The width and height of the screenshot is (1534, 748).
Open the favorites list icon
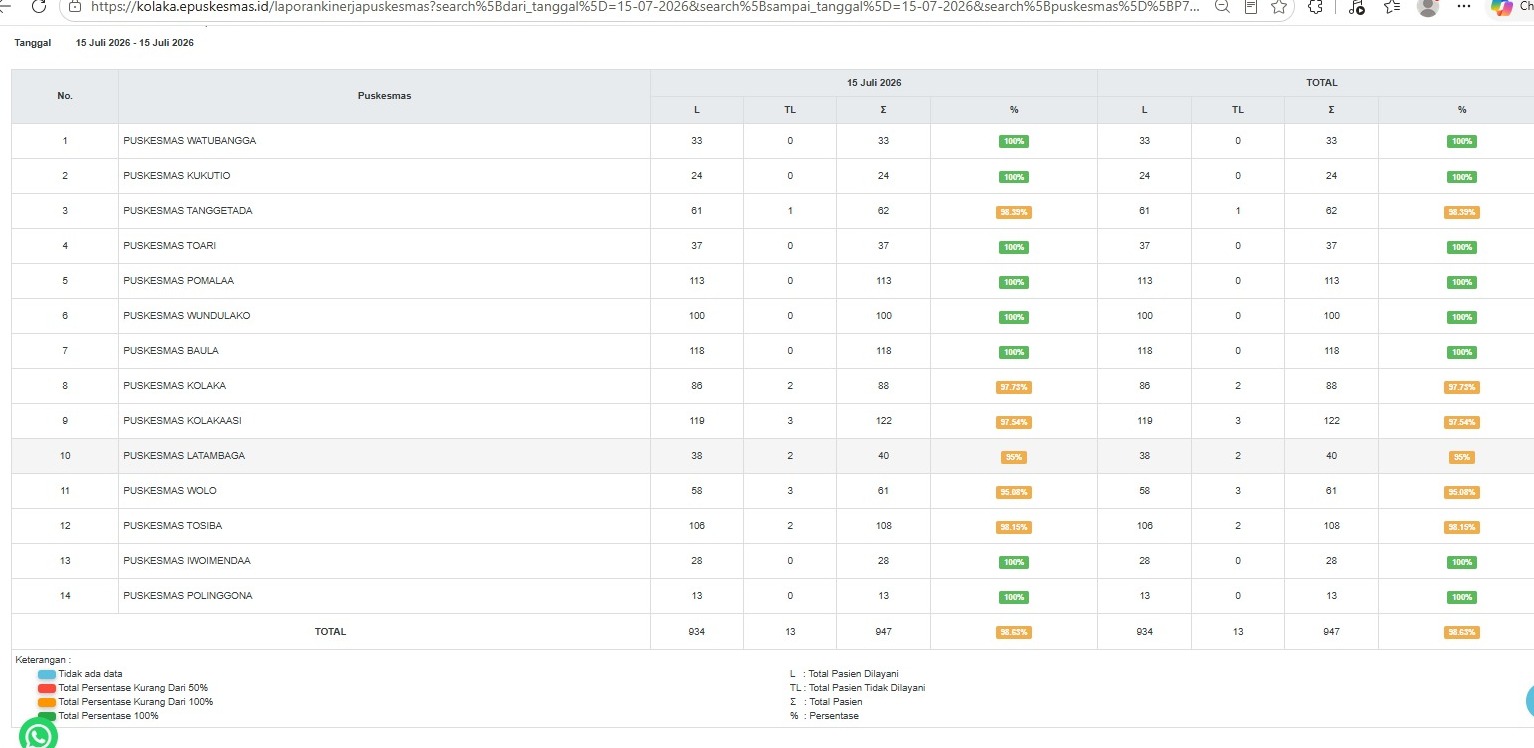(1392, 7)
